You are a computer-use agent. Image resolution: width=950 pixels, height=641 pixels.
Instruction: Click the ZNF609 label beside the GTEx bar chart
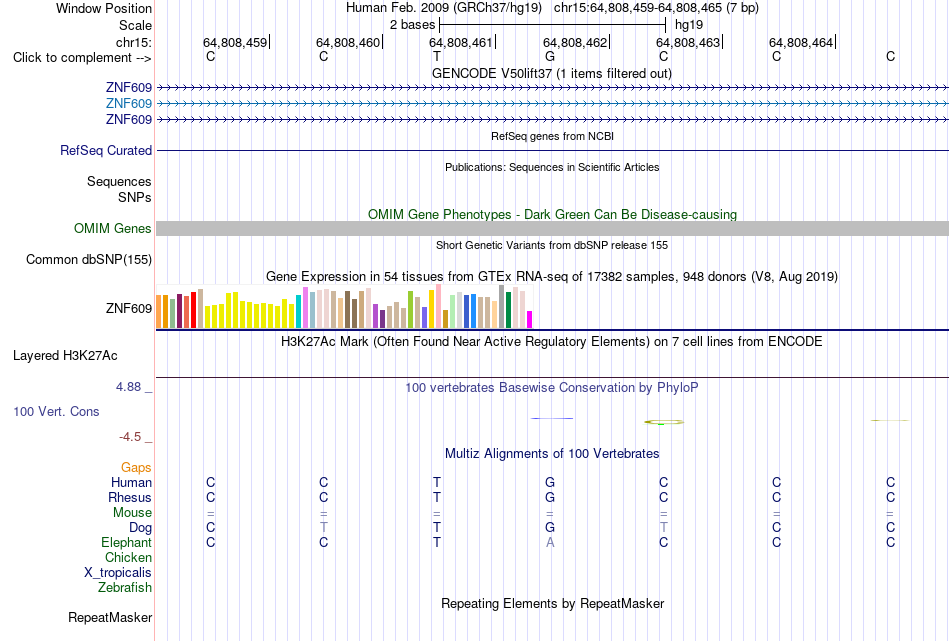[x=128, y=308]
